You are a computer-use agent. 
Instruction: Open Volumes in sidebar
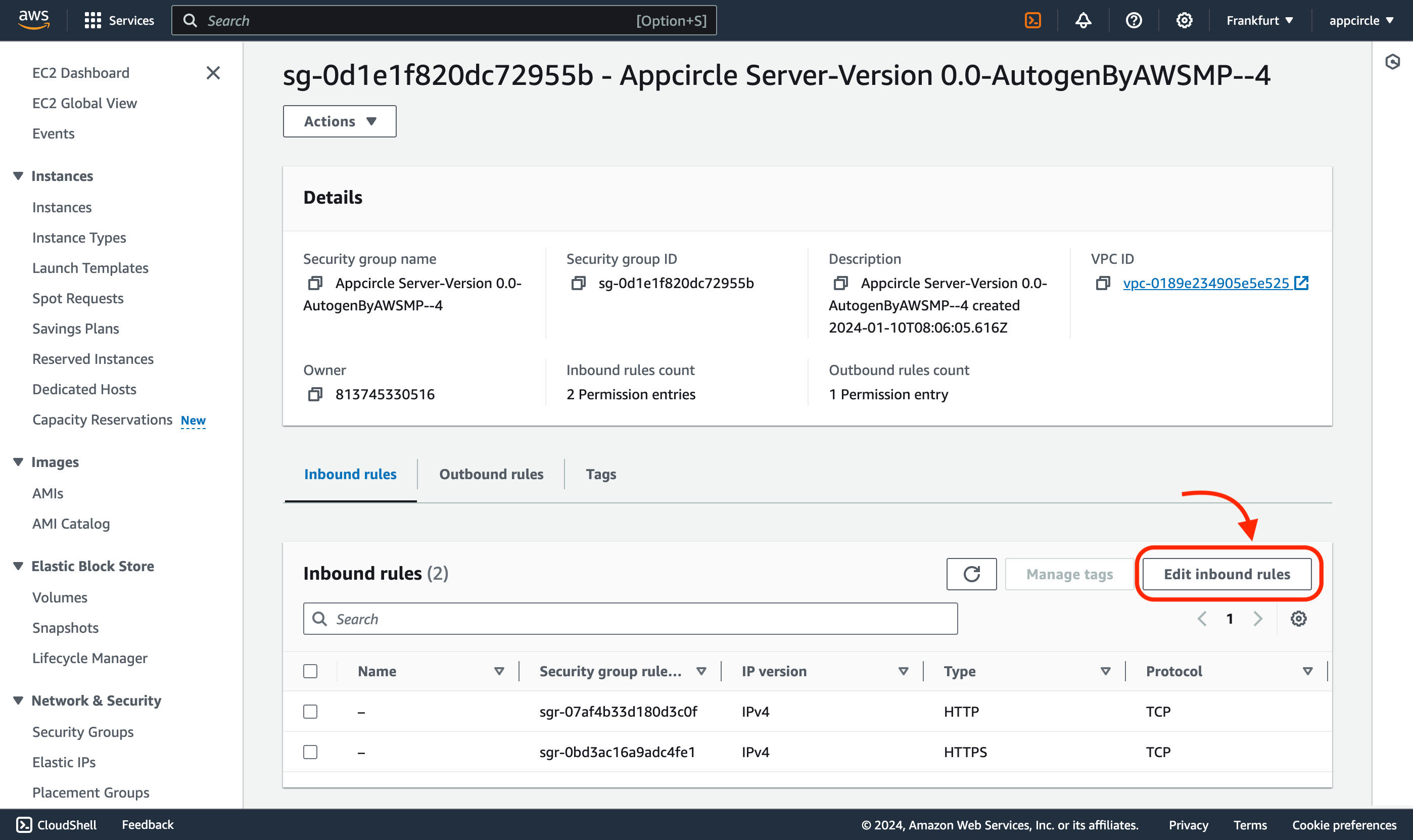tap(60, 597)
